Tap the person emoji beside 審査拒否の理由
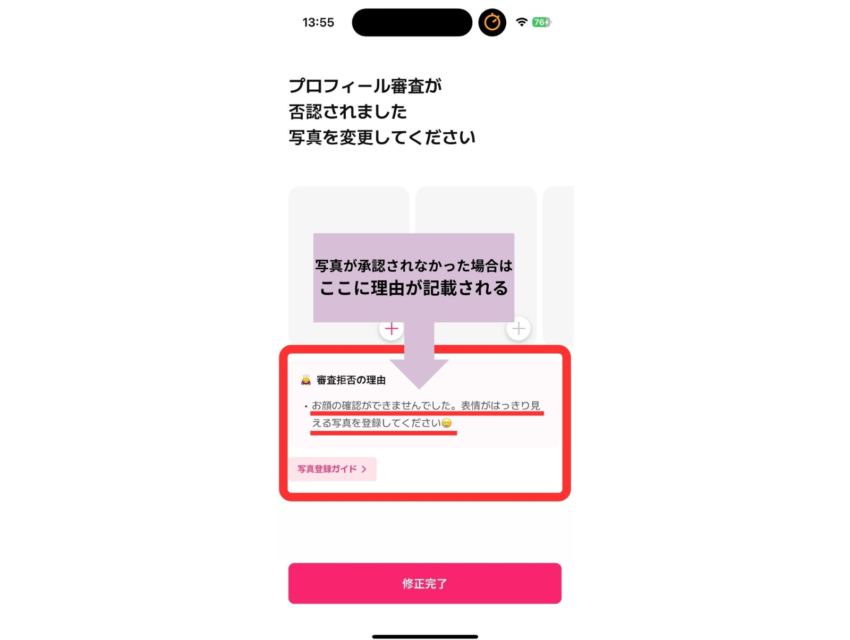 306,380
